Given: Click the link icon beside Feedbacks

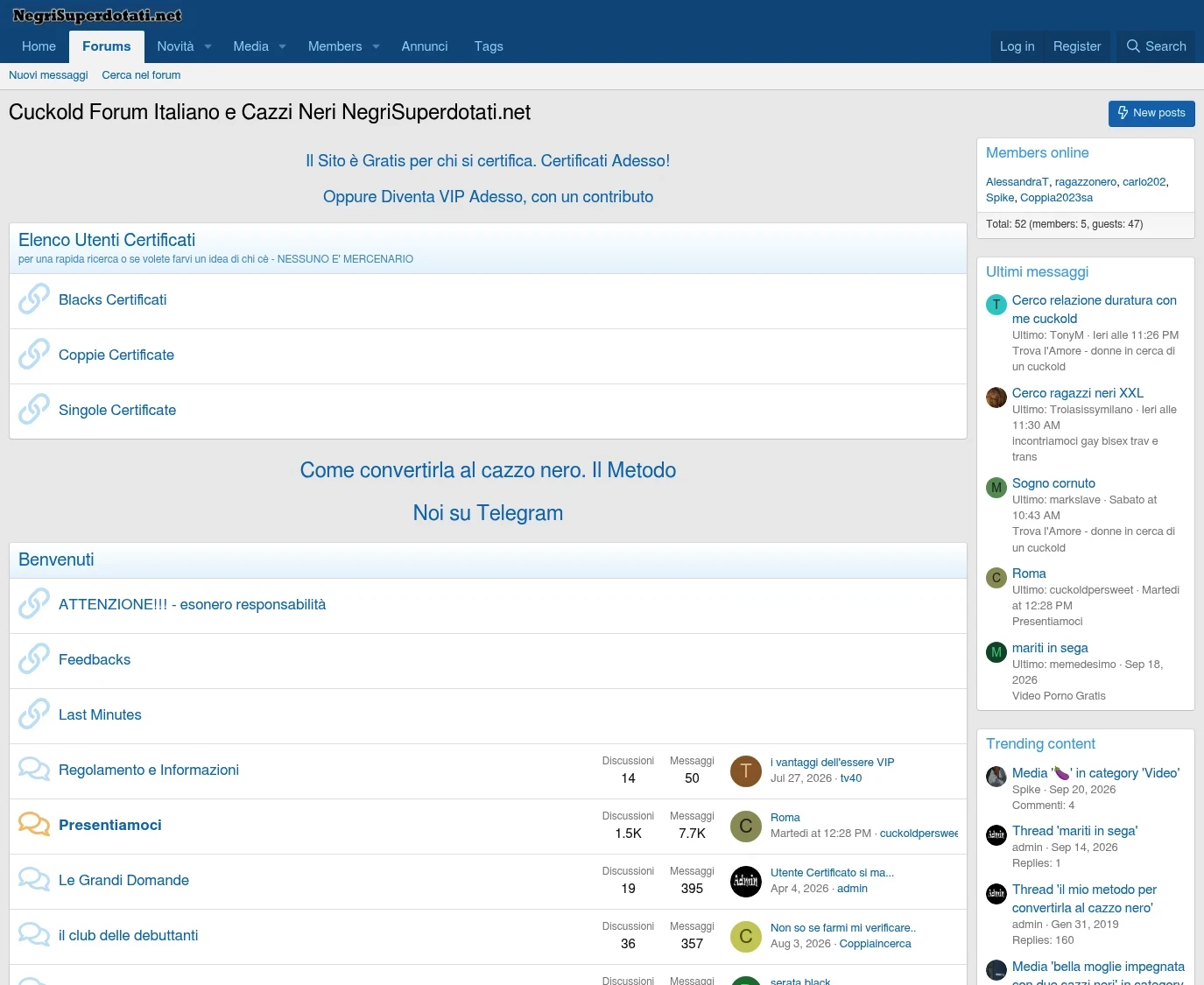Looking at the screenshot, I should point(34,659).
